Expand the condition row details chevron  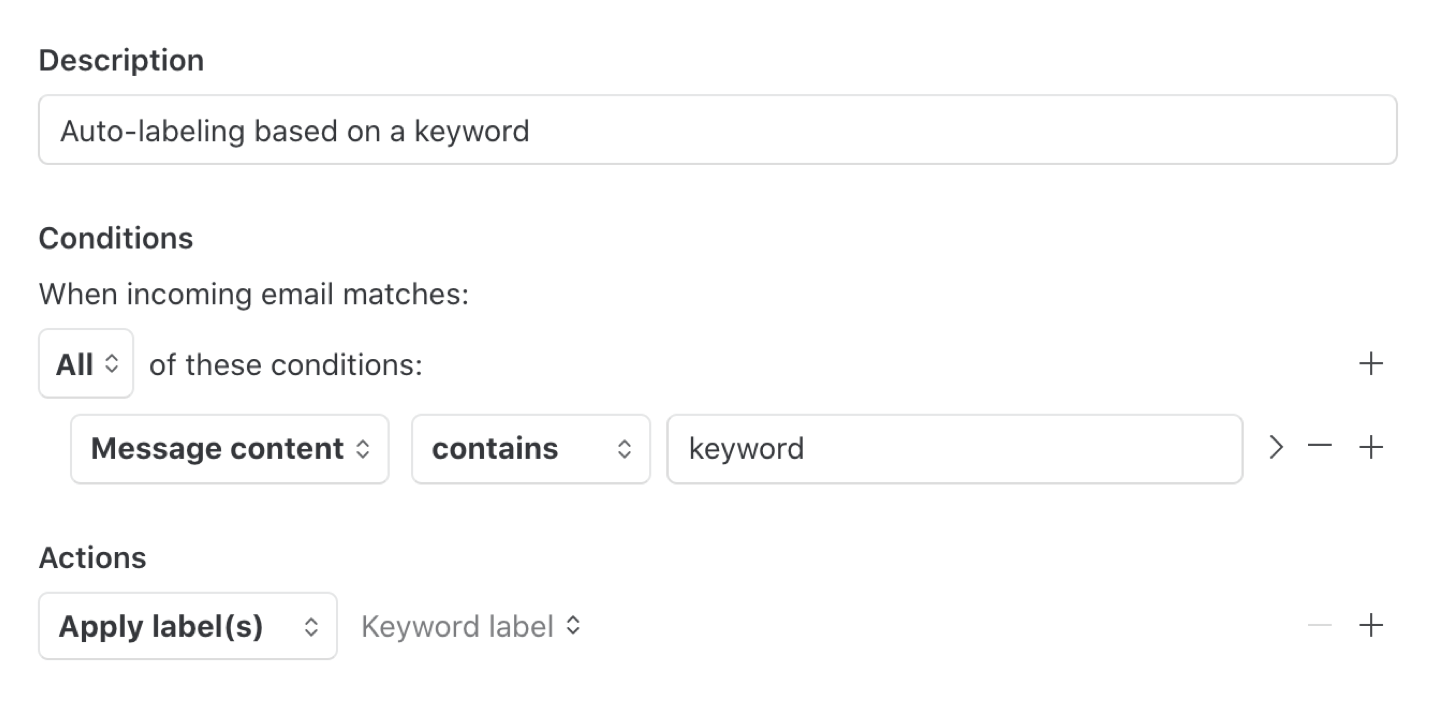tap(1276, 447)
